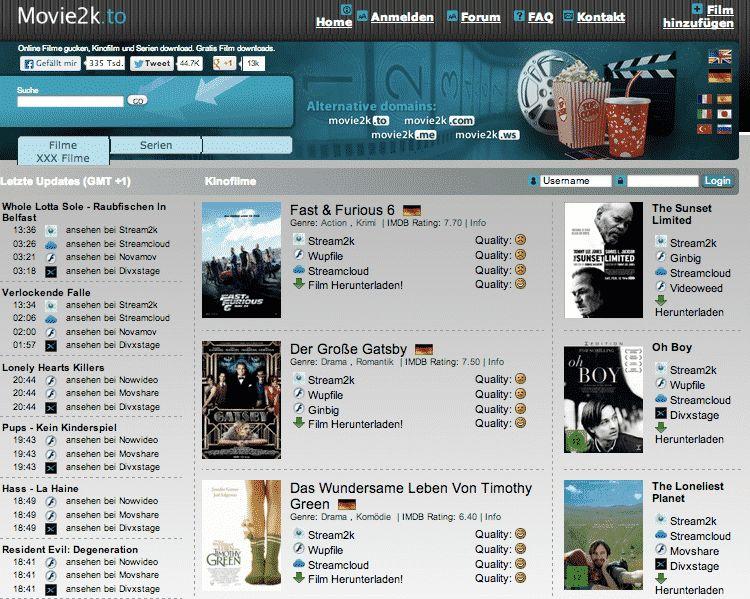This screenshot has width=750, height=599.
Task: Click the Stream2k icon under Der Große Gatsby
Action: tap(298, 379)
